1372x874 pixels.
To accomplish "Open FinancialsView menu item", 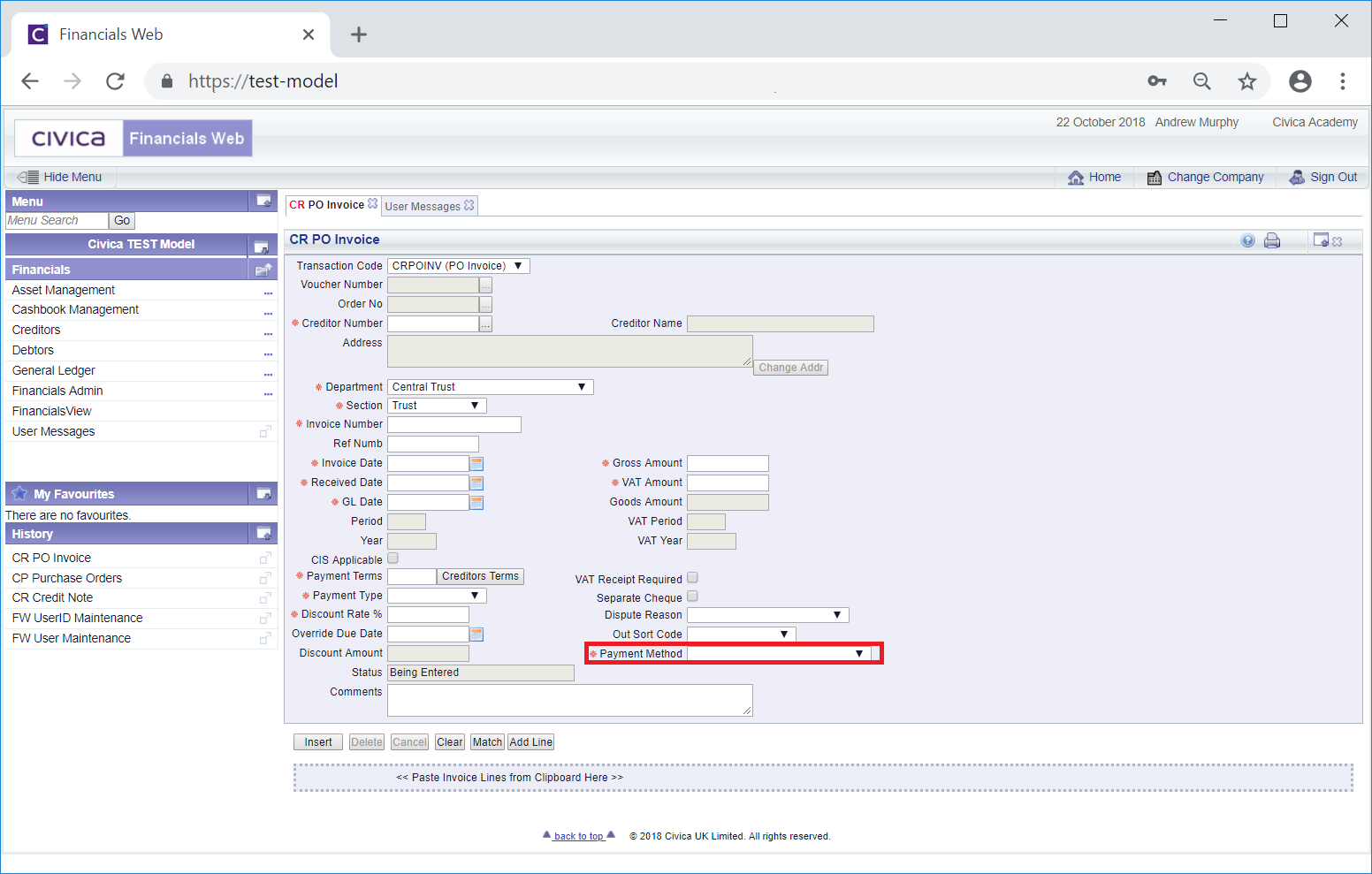I will pos(51,411).
